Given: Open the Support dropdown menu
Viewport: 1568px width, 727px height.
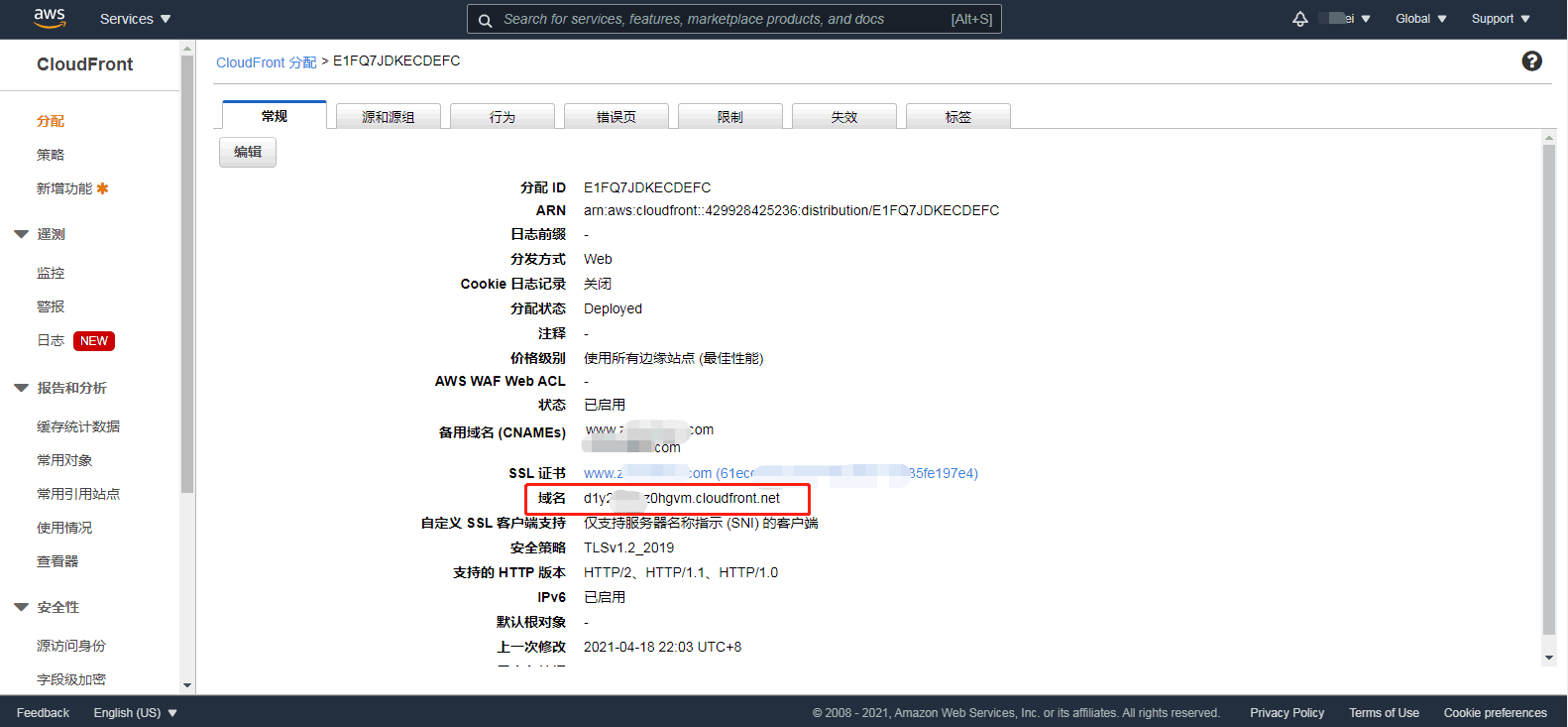Looking at the screenshot, I should click(1501, 19).
